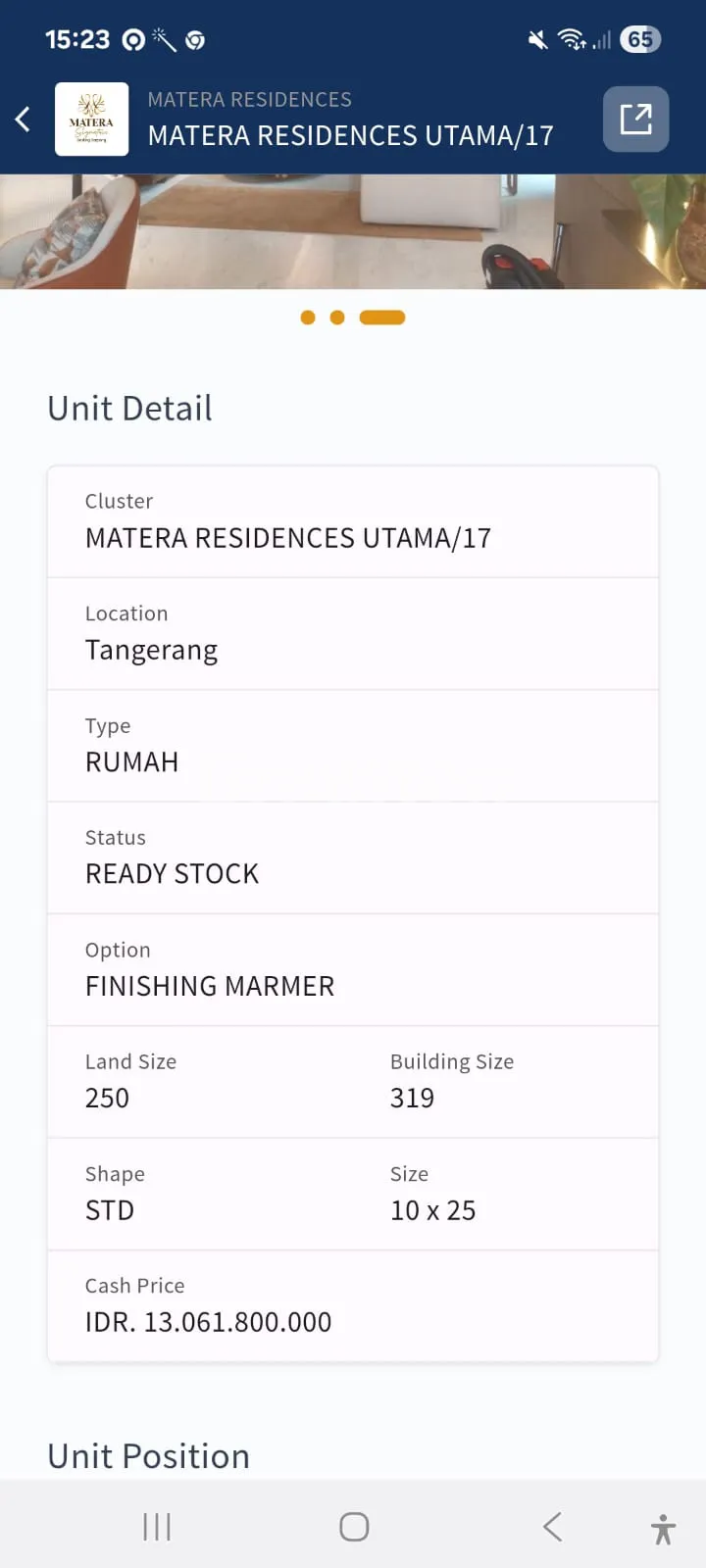706x1568 pixels.
Task: Select the first carousel dot indicator
Action: 308,318
